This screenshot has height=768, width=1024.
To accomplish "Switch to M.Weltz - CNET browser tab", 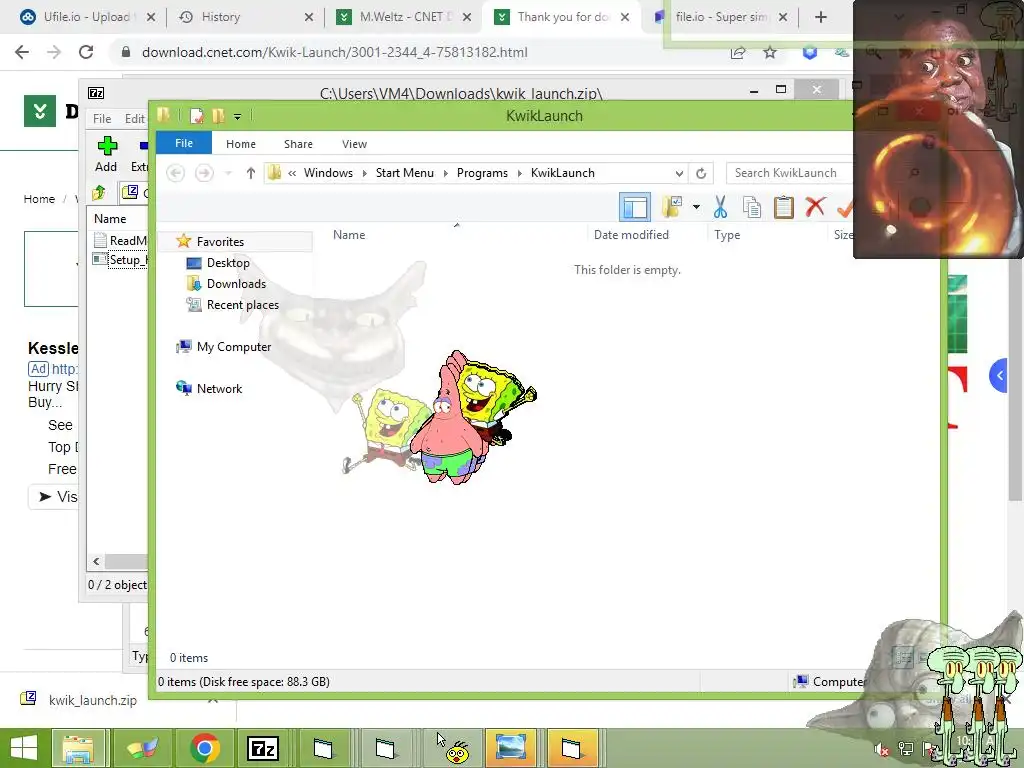I will [x=404, y=17].
